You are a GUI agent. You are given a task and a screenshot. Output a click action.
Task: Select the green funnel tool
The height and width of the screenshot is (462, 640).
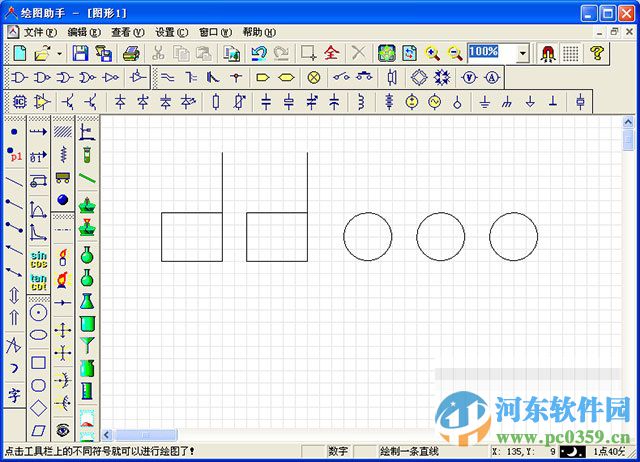point(87,345)
